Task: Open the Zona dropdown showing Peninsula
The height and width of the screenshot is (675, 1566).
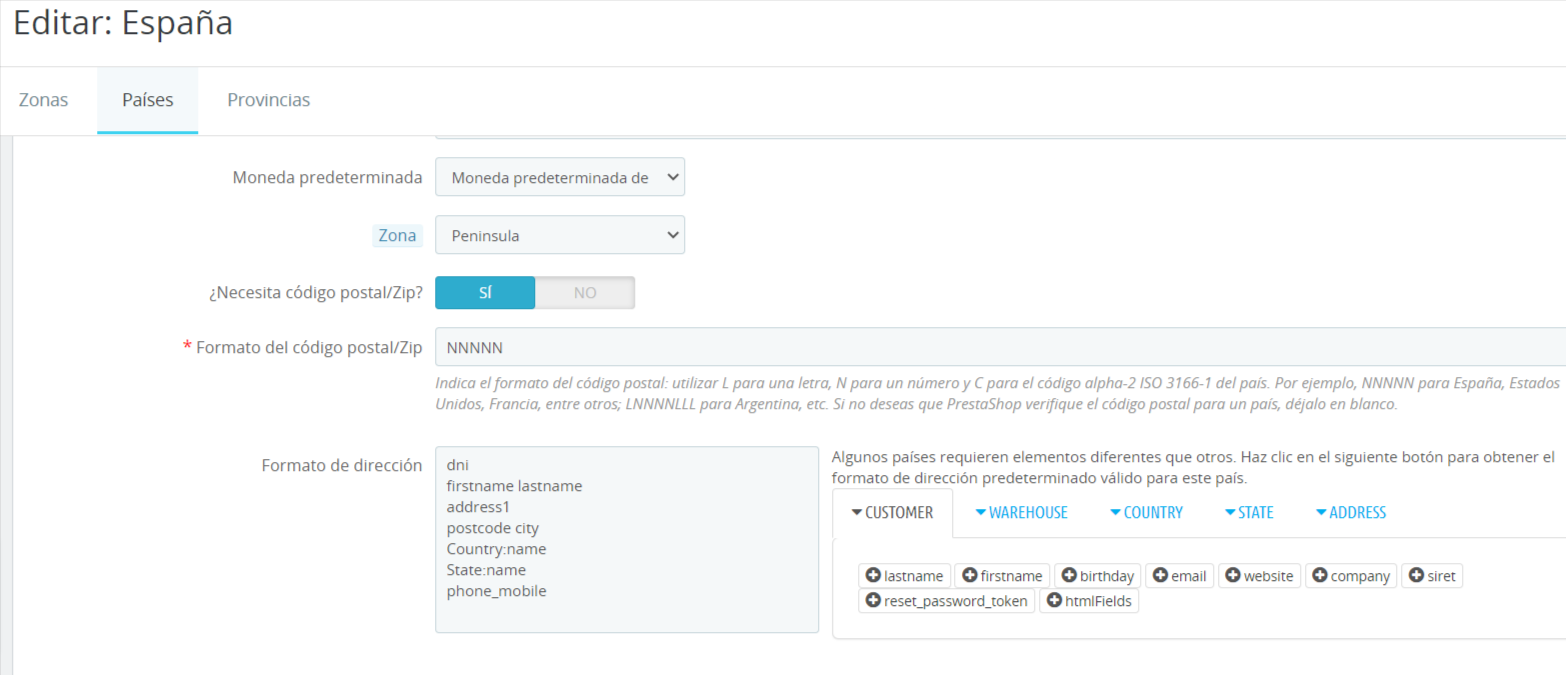Action: (x=560, y=236)
